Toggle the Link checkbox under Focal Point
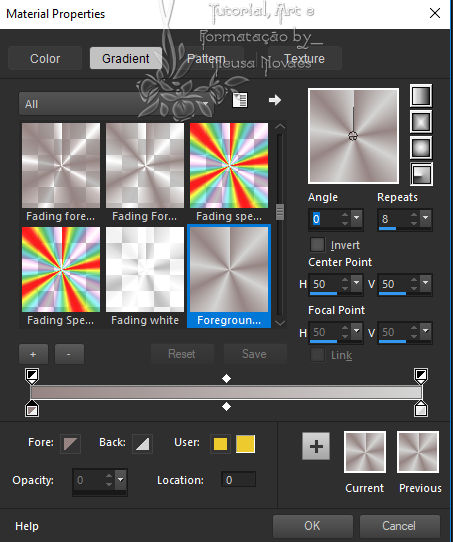This screenshot has height=542, width=453. [318, 355]
